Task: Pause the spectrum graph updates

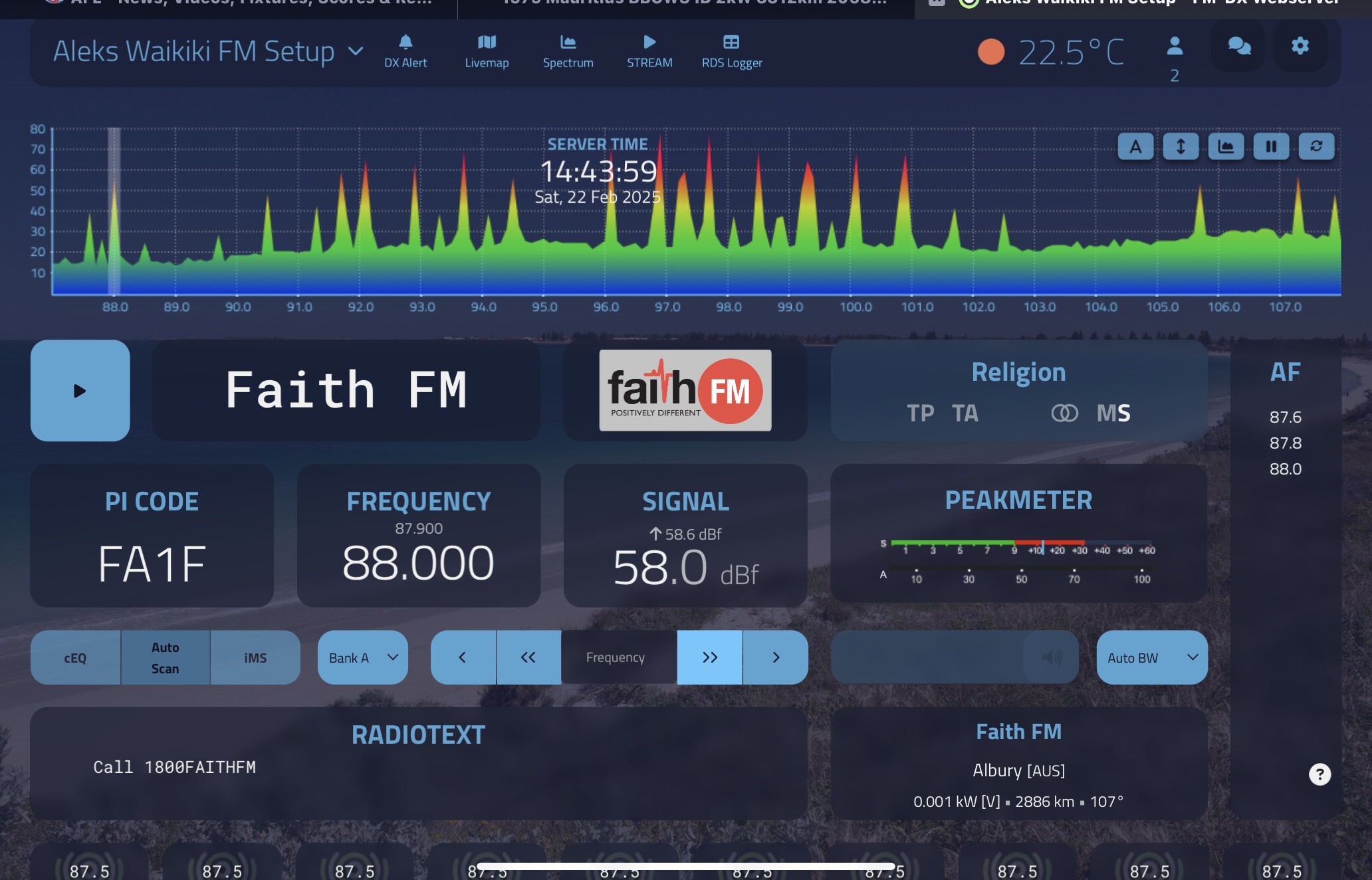Action: click(x=1271, y=146)
